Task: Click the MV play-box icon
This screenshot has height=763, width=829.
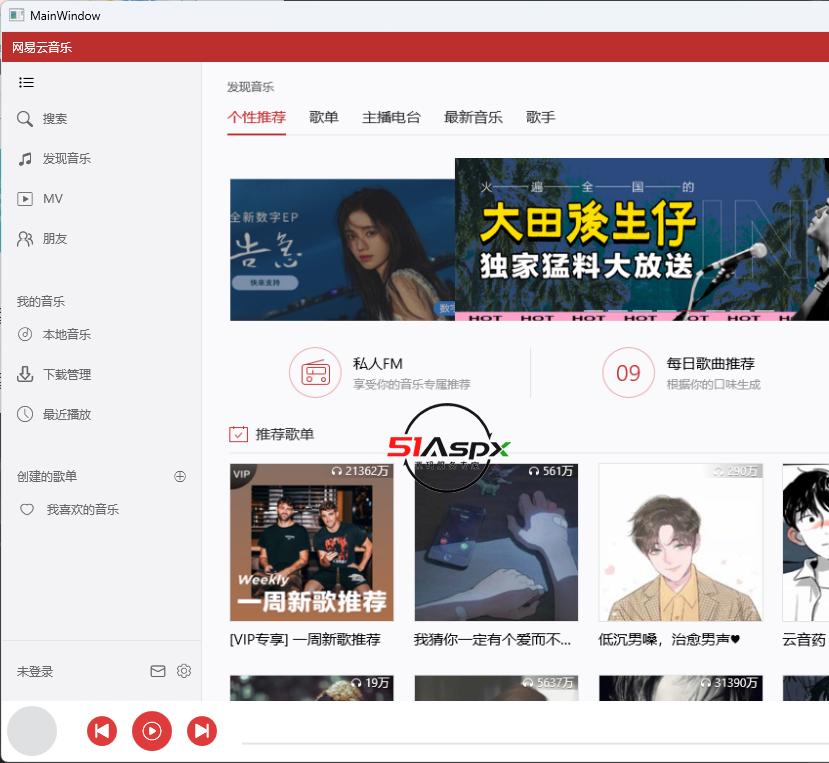Action: (25, 199)
